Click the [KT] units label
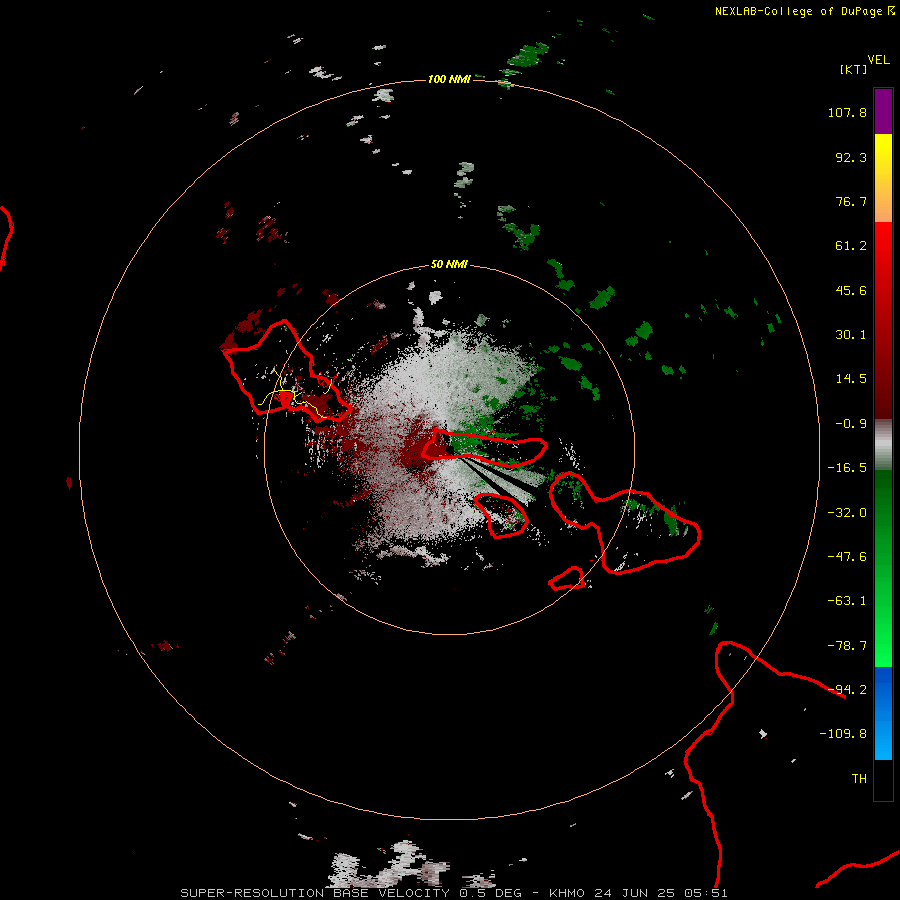The image size is (900, 900). click(x=853, y=69)
